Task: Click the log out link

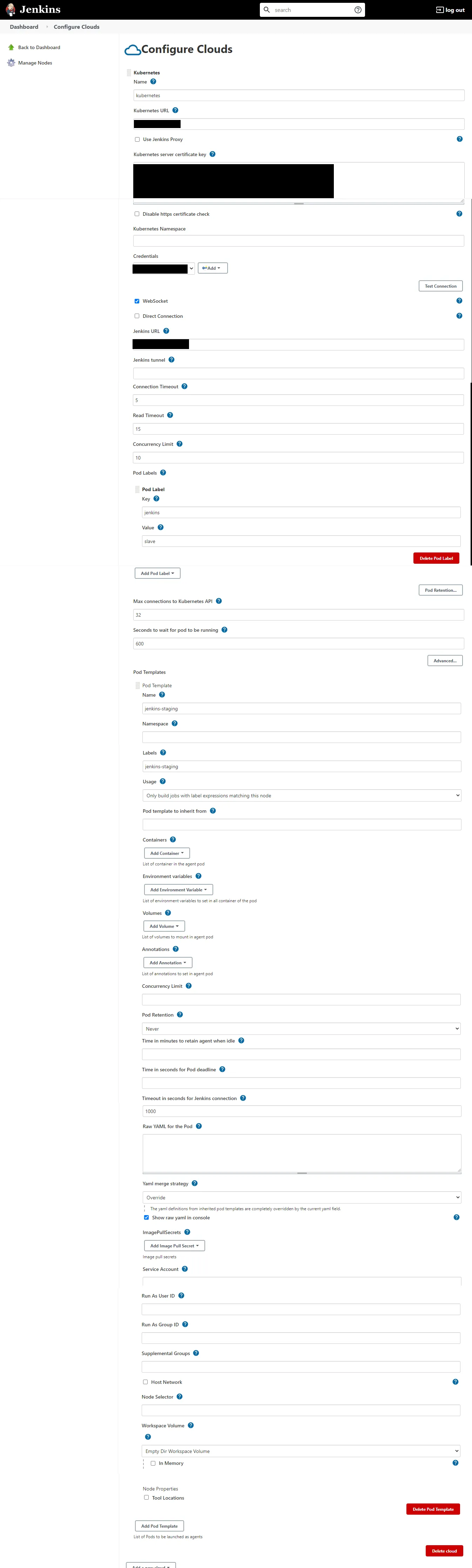Action: tap(450, 10)
